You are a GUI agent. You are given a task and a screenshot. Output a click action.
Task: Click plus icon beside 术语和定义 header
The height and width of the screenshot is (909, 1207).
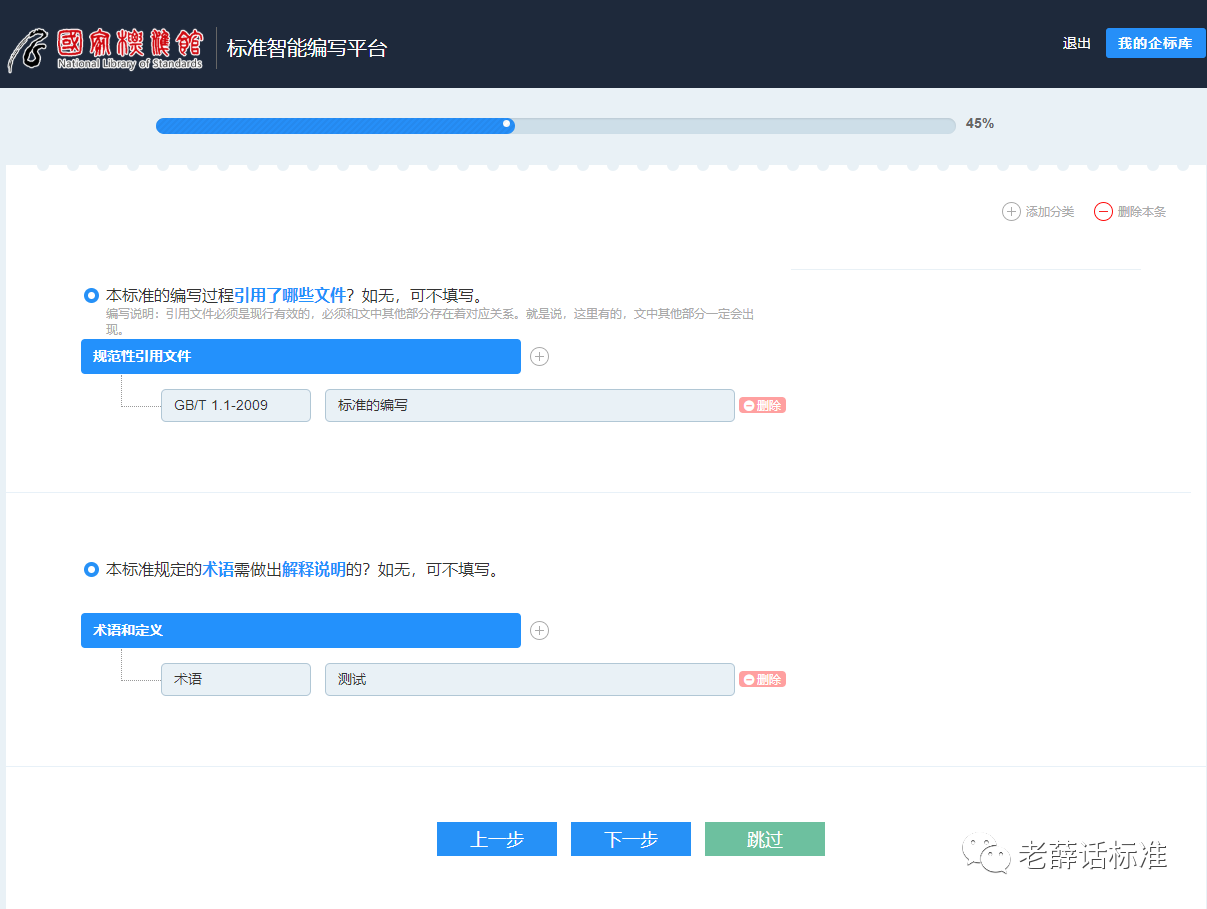(539, 631)
